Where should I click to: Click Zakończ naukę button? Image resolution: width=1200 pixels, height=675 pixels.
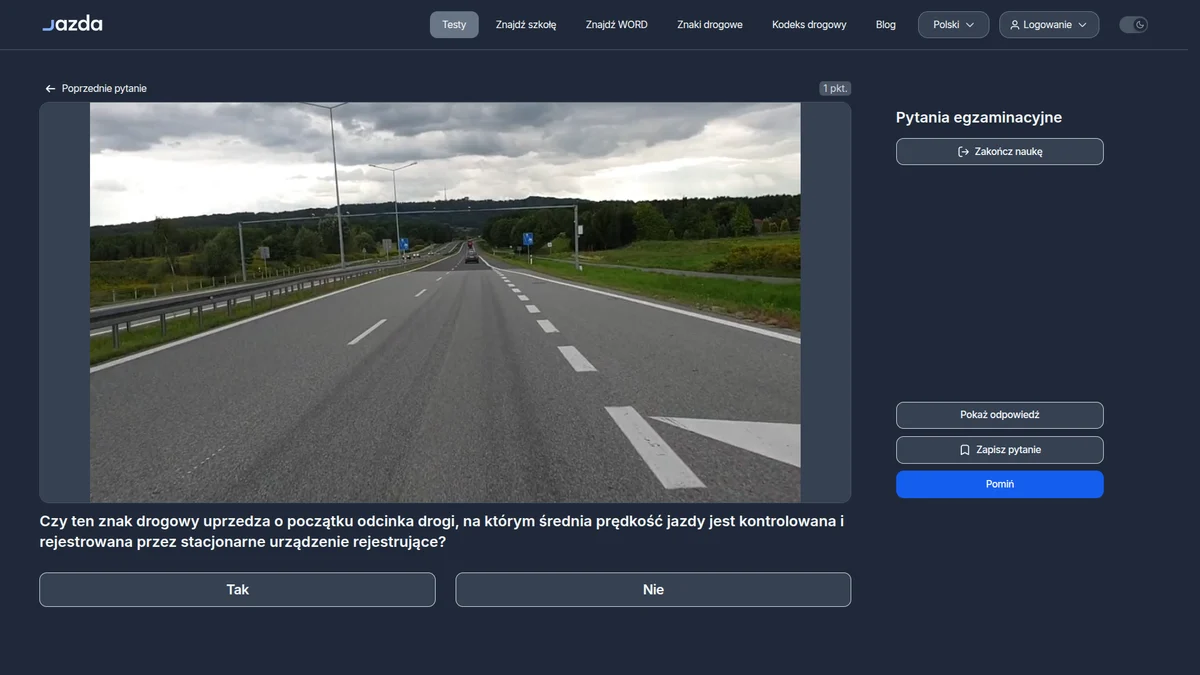1000,152
